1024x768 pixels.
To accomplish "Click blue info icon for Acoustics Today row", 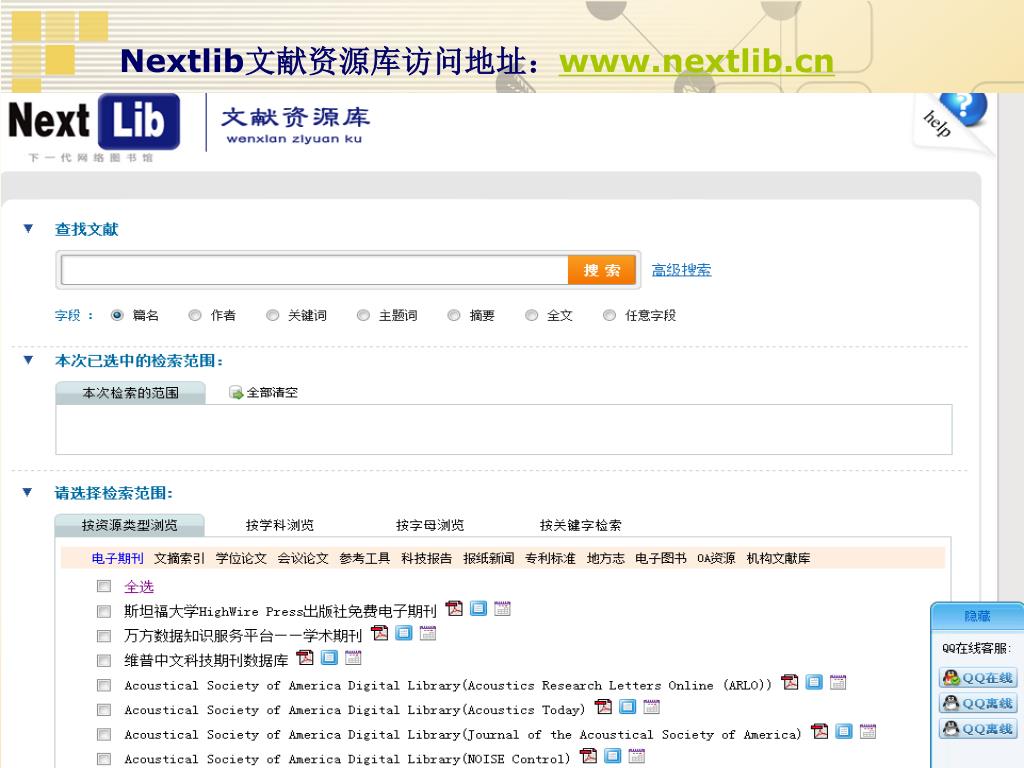I will tap(628, 707).
